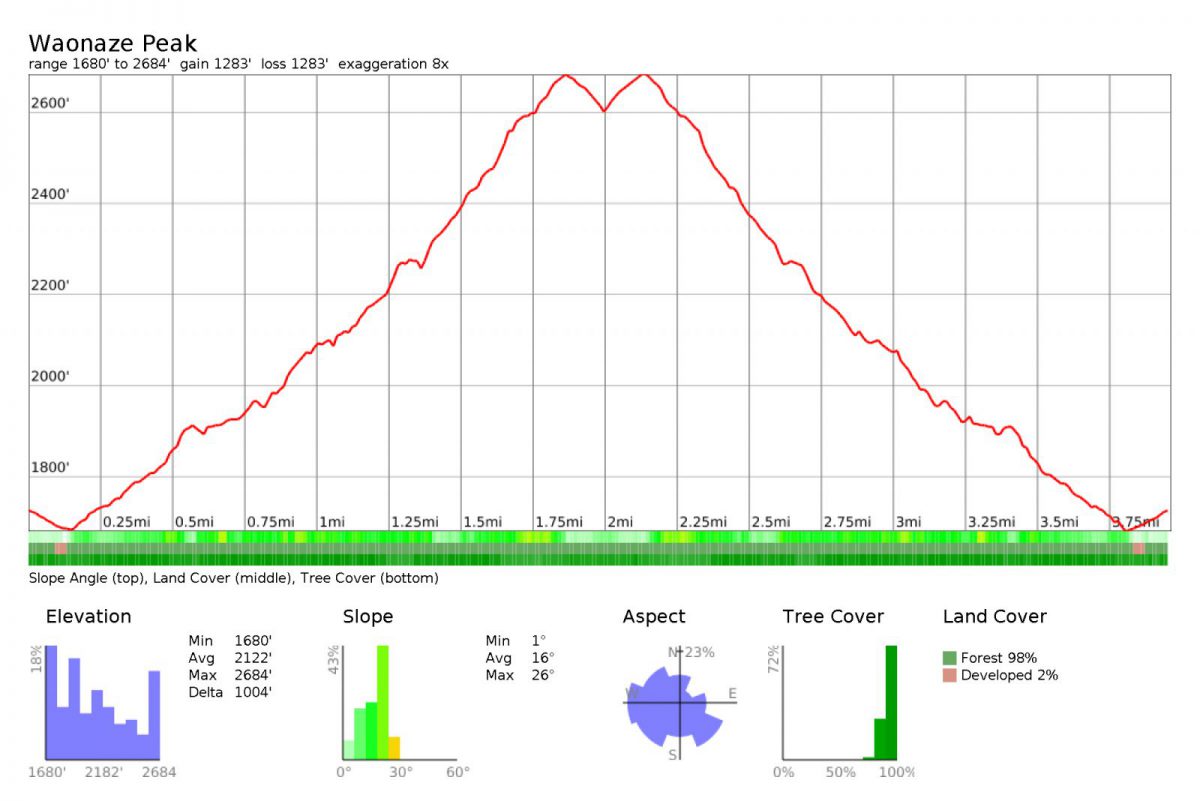This screenshot has height=801, width=1200.
Task: Select the Forest 98% legend text
Action: (998, 658)
